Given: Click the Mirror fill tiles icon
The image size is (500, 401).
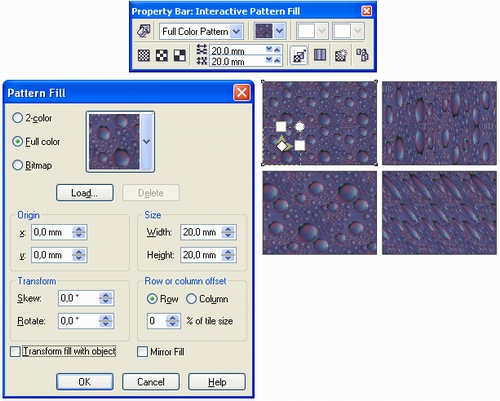Looking at the screenshot, I should (320, 55).
